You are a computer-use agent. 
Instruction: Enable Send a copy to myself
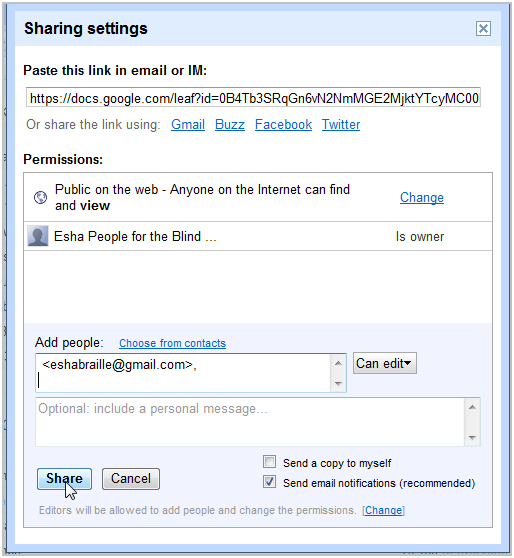(269, 462)
